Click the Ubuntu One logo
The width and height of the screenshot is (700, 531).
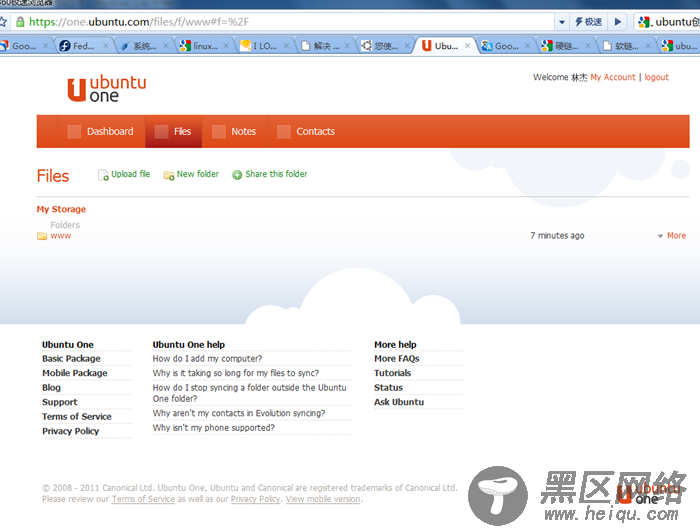(x=107, y=88)
